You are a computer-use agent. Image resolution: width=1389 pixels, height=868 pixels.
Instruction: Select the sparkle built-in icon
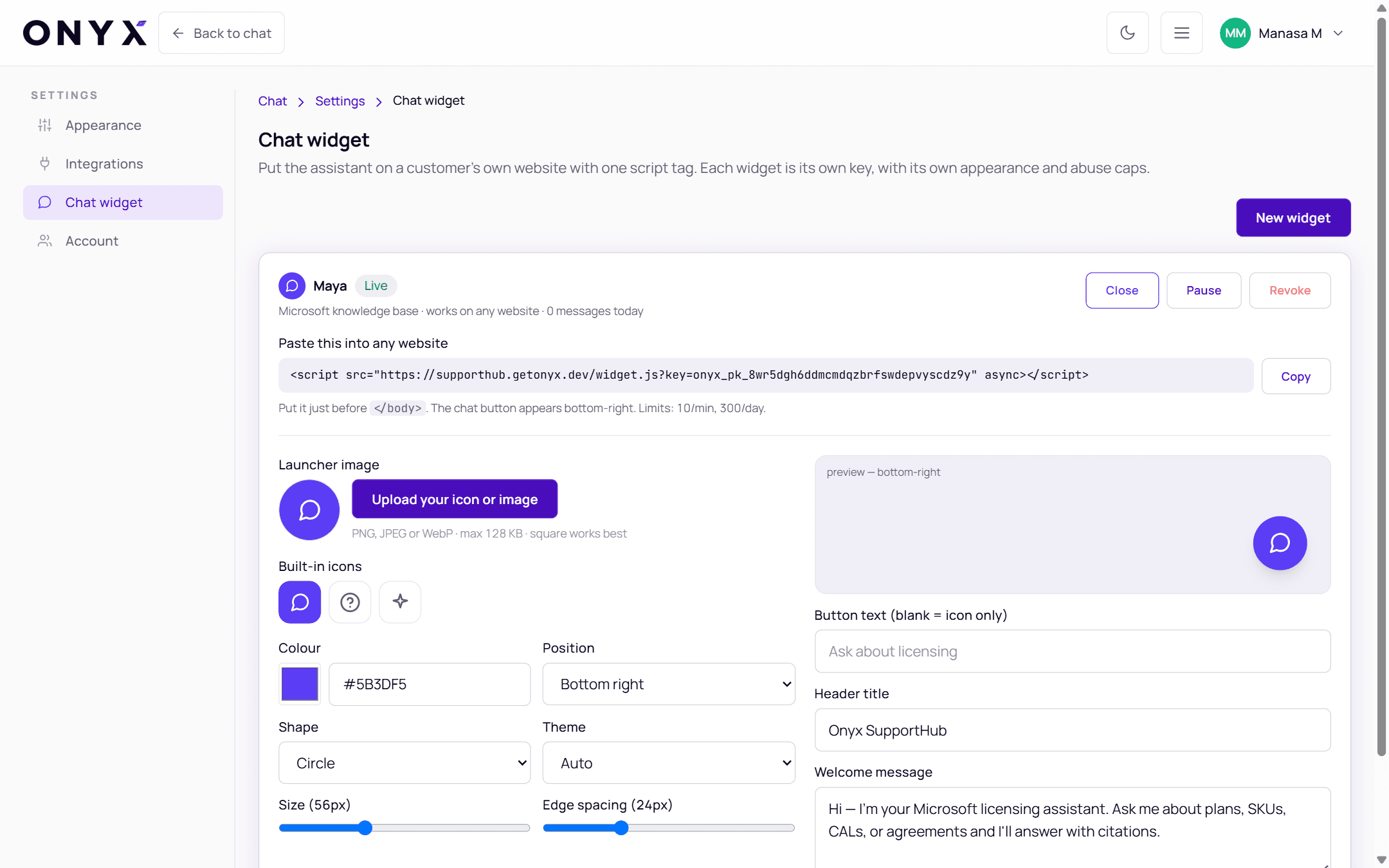400,602
